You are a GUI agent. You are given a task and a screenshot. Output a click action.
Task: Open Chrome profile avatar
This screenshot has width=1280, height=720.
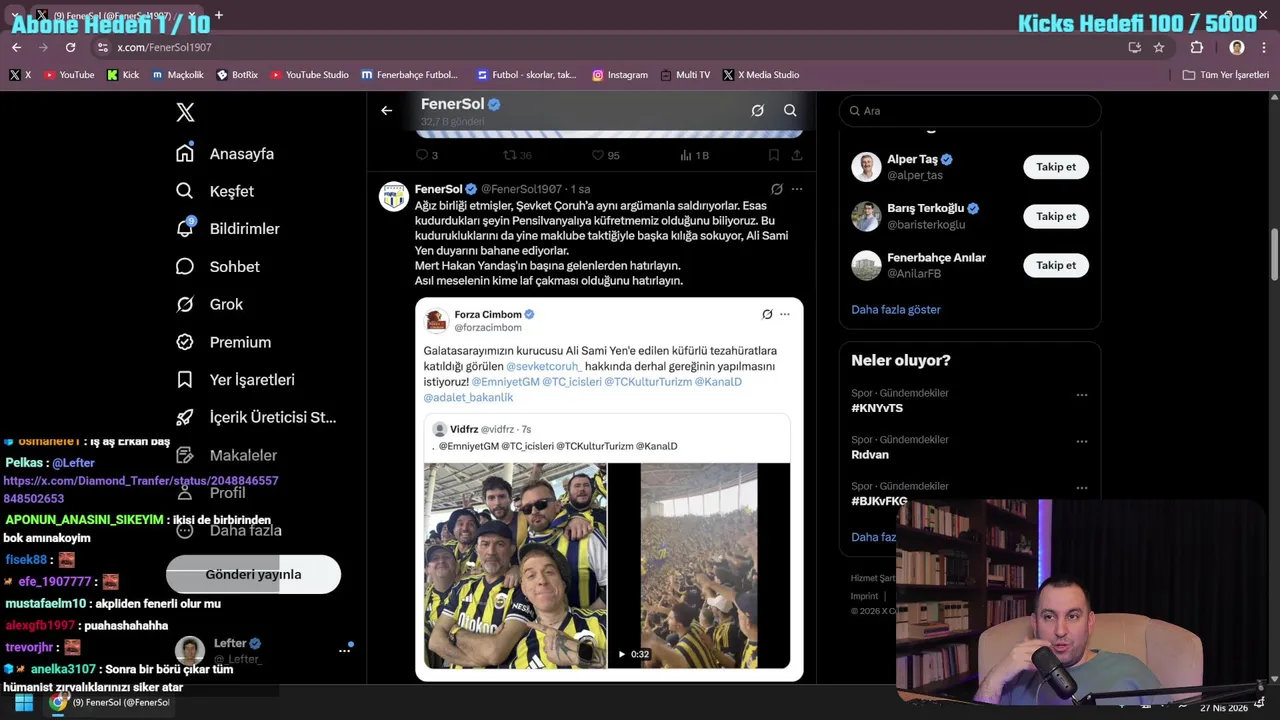(x=1237, y=47)
